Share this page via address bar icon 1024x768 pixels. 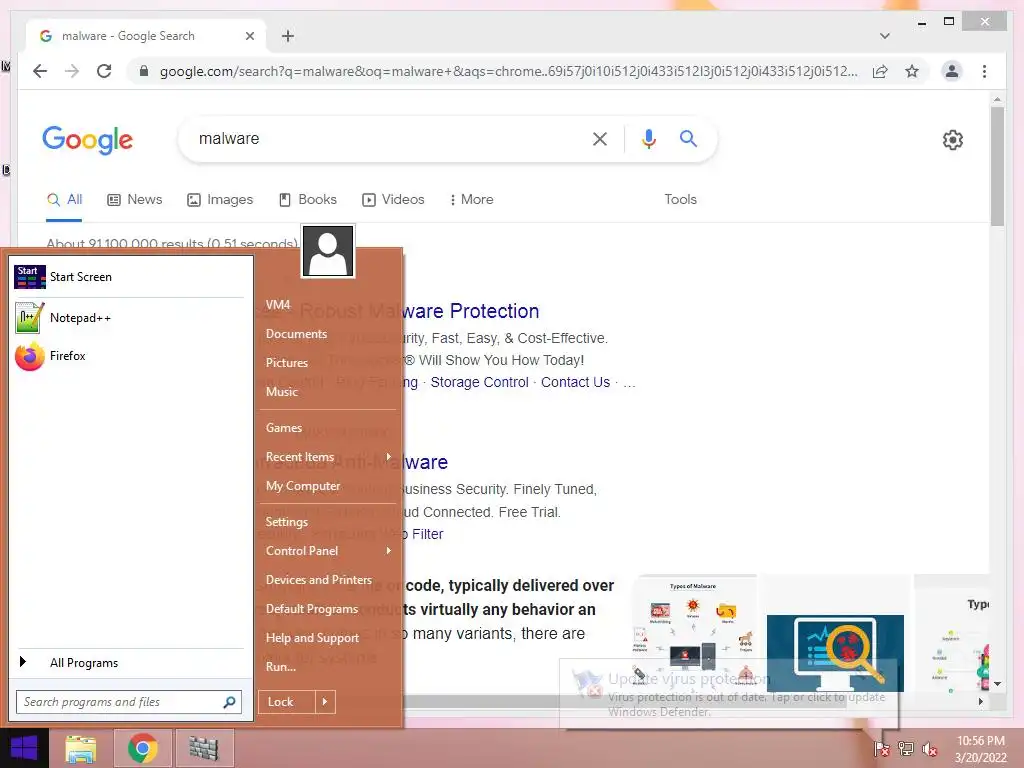pyautogui.click(x=880, y=71)
